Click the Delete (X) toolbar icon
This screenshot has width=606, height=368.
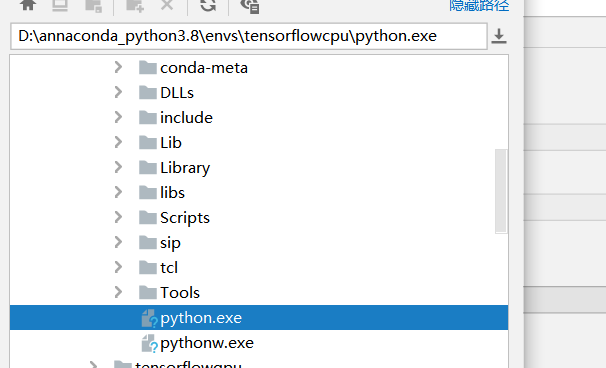point(167,5)
